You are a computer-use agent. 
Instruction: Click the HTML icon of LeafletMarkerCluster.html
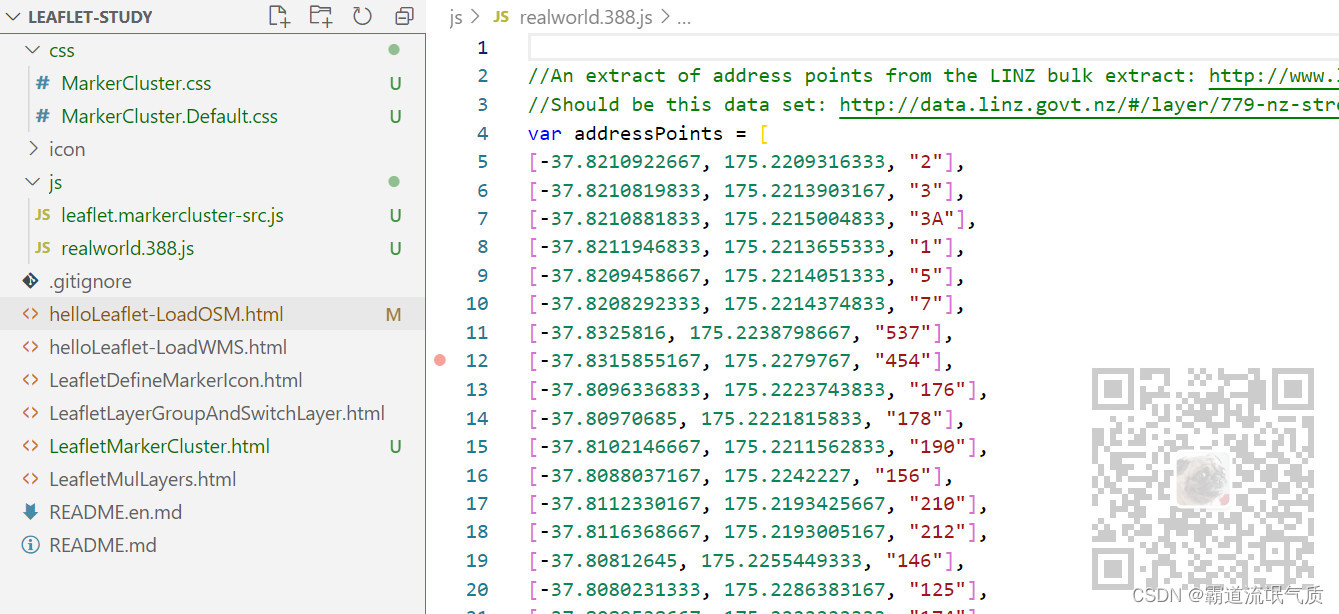[x=30, y=446]
